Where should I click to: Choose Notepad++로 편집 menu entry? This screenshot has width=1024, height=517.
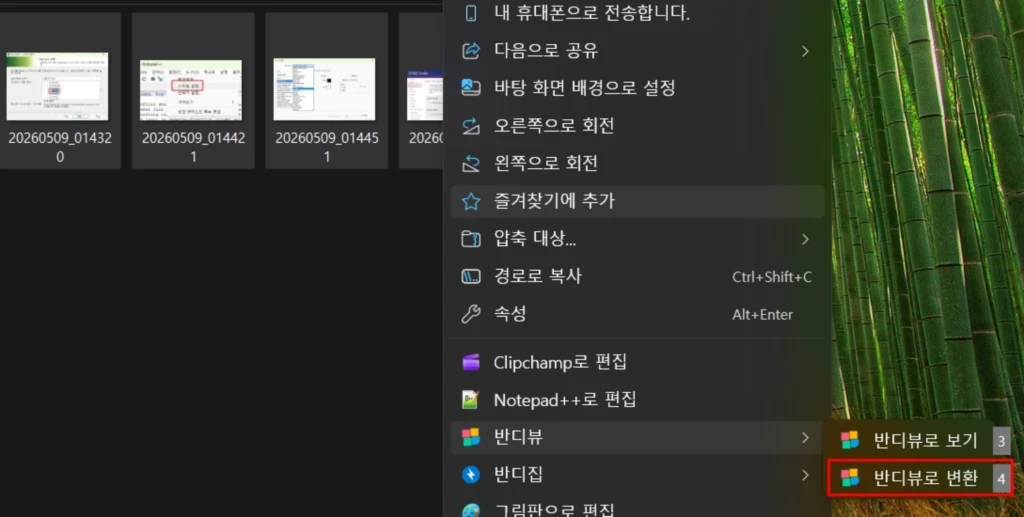tap(637, 400)
